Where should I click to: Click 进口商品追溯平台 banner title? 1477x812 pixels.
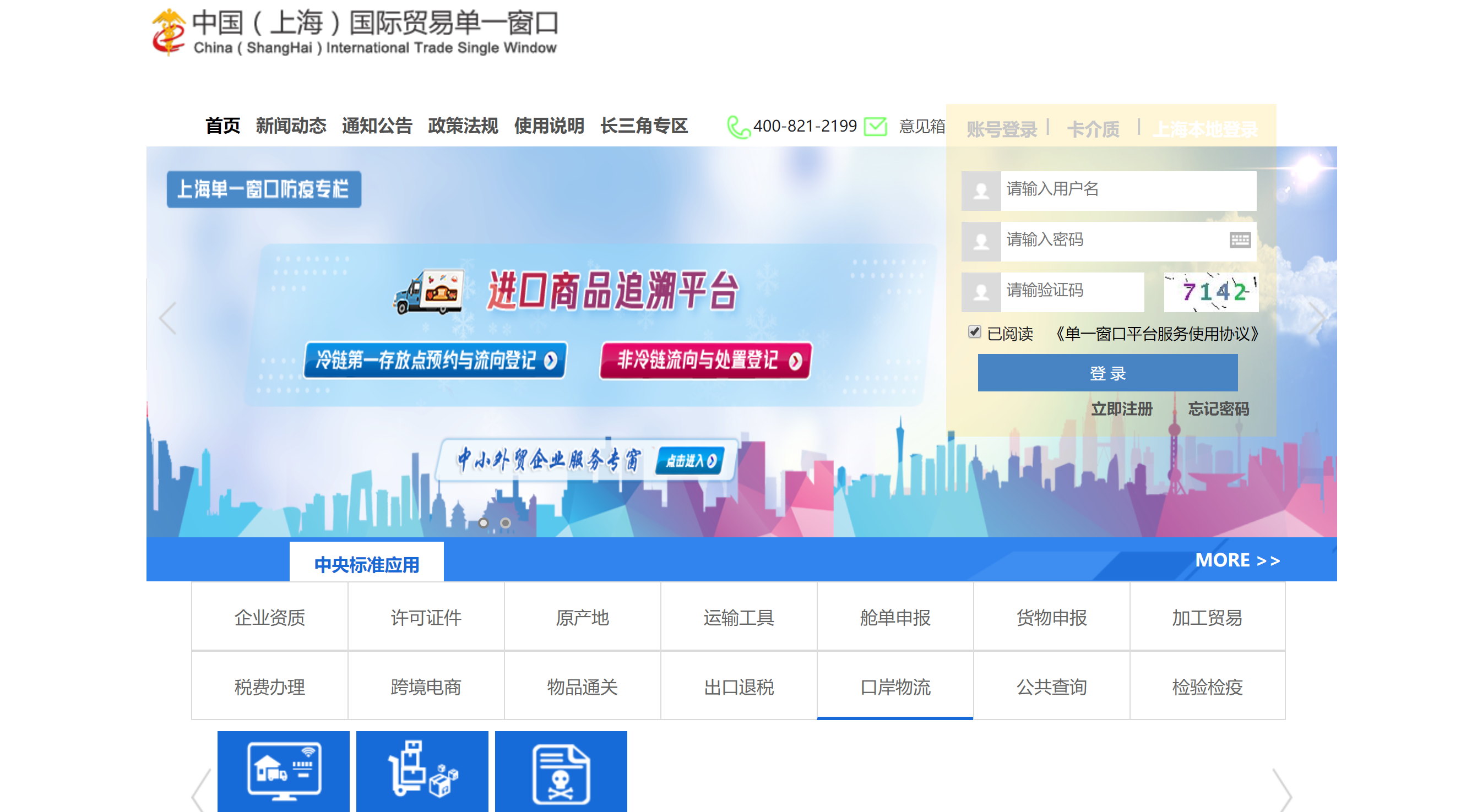(x=613, y=291)
